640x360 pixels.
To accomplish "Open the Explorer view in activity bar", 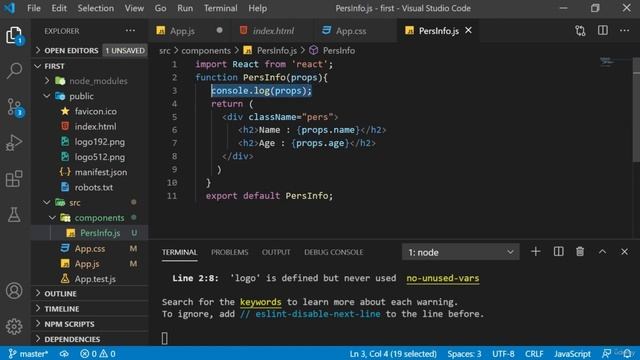I will 14,36.
